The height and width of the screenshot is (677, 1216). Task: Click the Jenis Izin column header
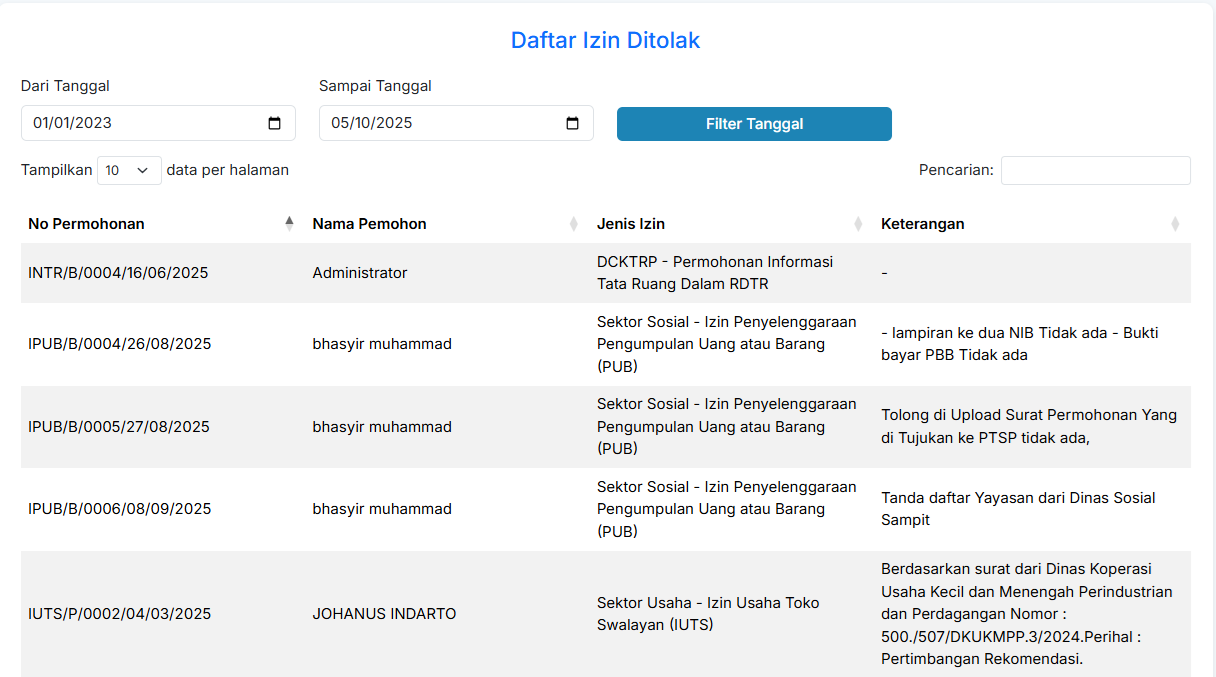point(631,224)
